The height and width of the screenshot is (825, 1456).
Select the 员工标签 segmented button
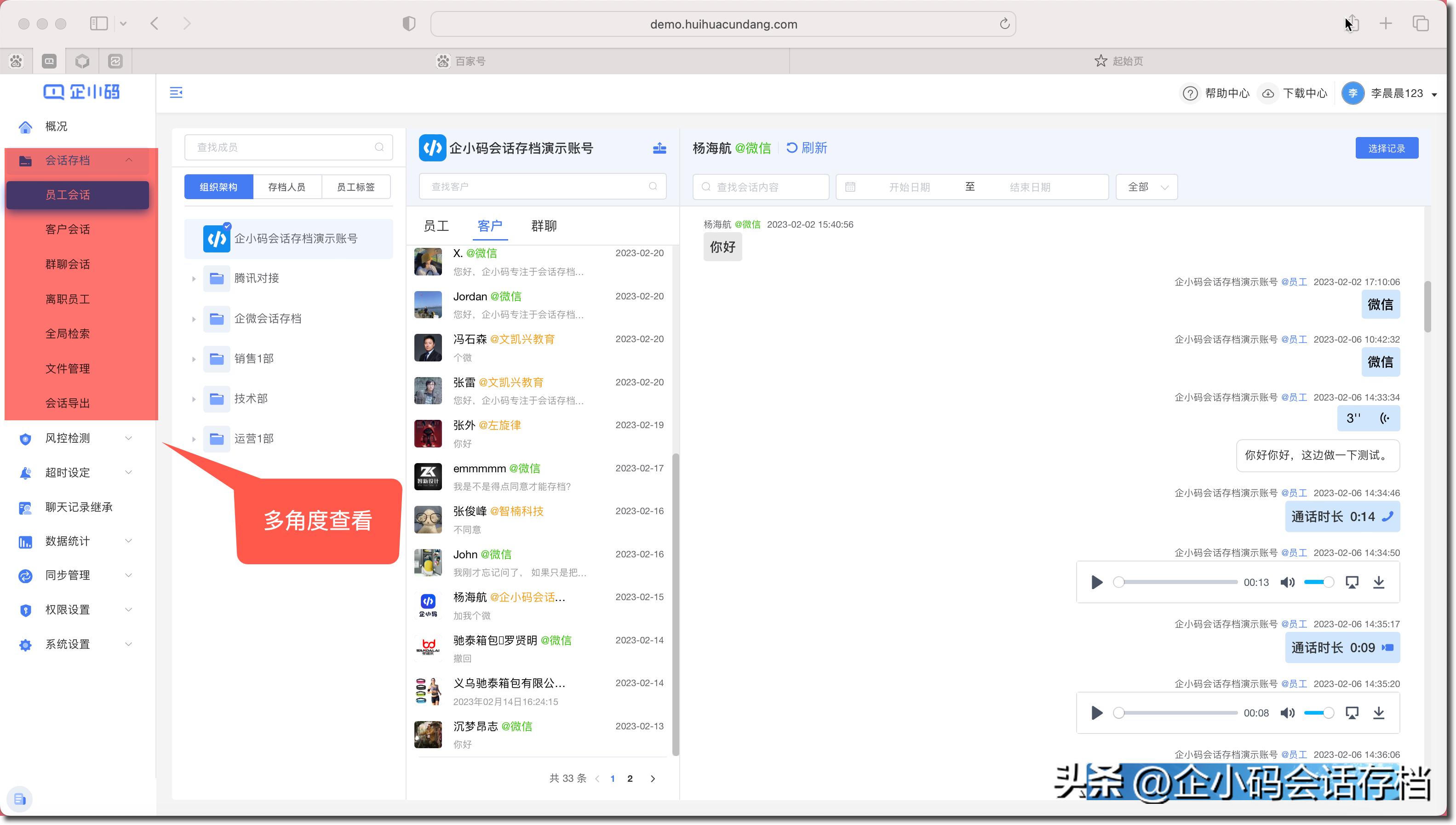tap(356, 187)
